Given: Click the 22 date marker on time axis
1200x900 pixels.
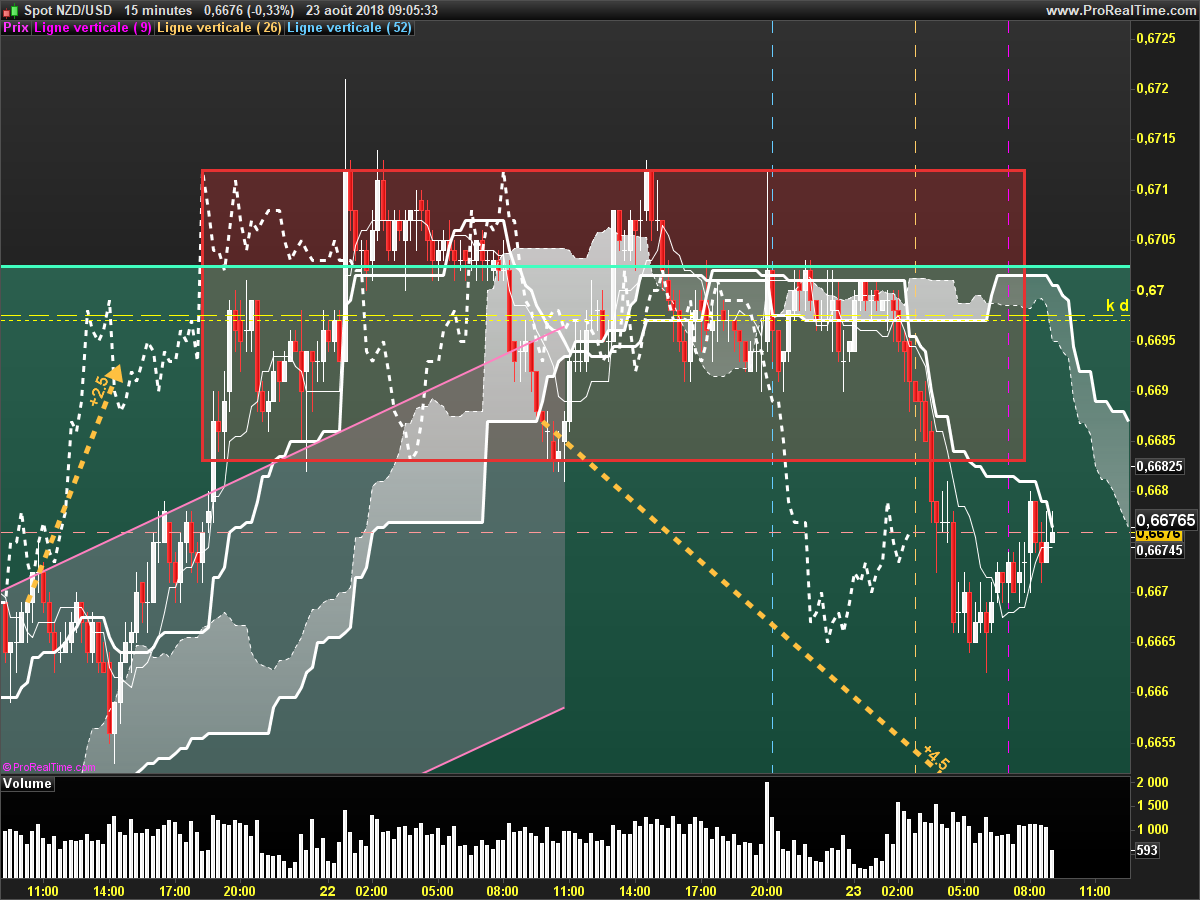Looking at the screenshot, I should point(327,891).
